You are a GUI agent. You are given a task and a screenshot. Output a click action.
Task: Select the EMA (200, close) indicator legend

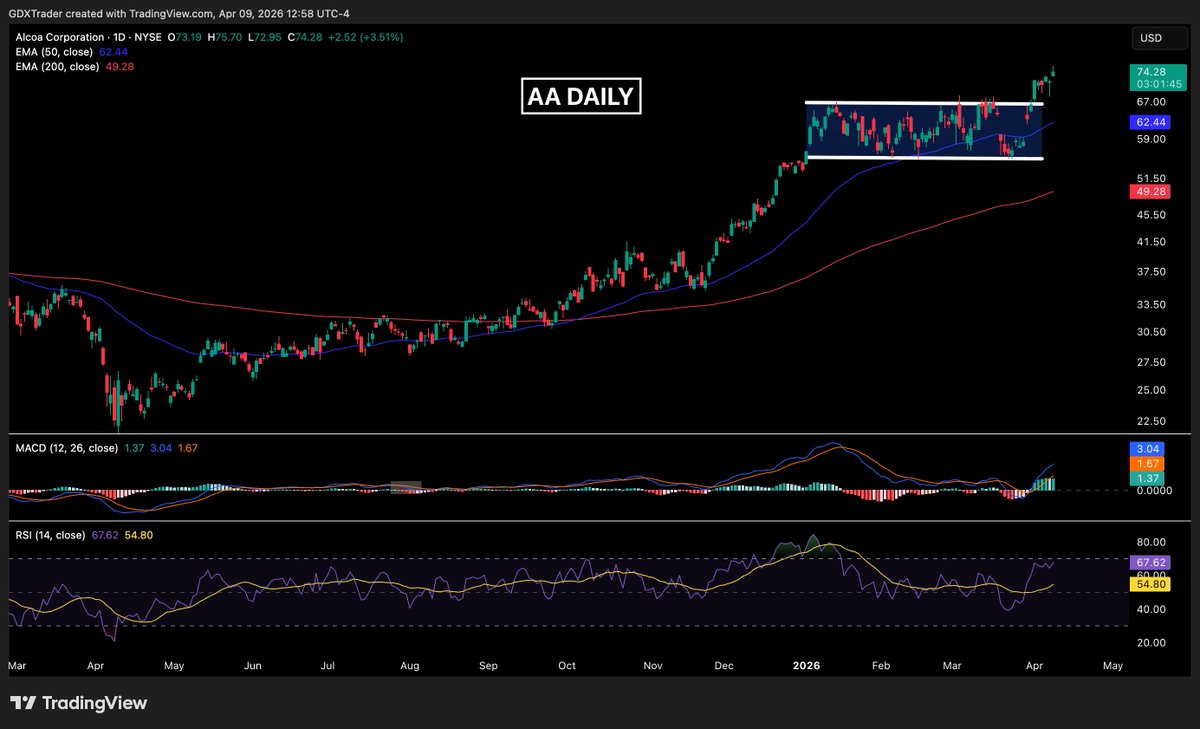pos(55,66)
